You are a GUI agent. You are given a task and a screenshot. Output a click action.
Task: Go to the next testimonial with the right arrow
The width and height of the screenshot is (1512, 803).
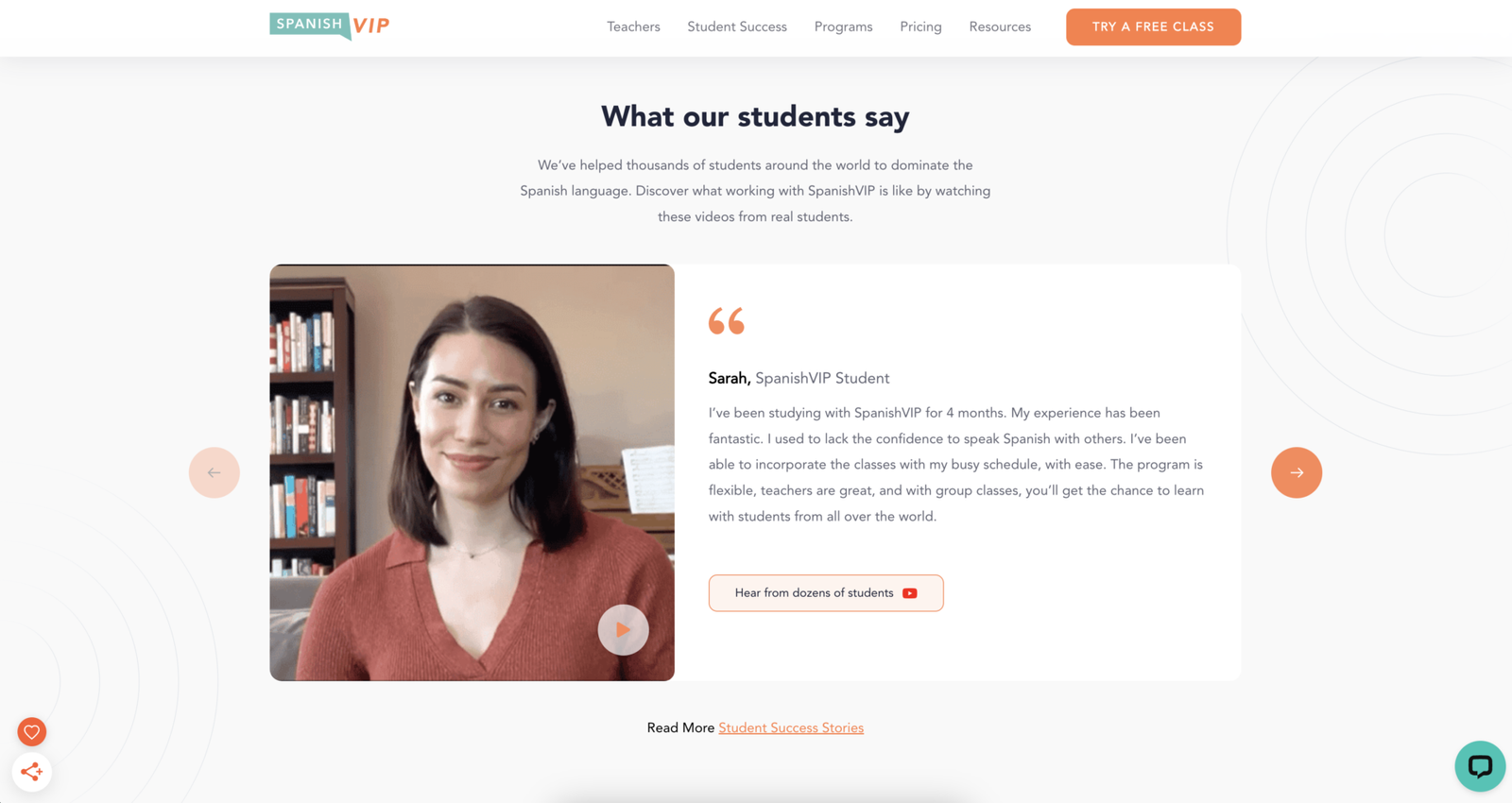(x=1297, y=472)
